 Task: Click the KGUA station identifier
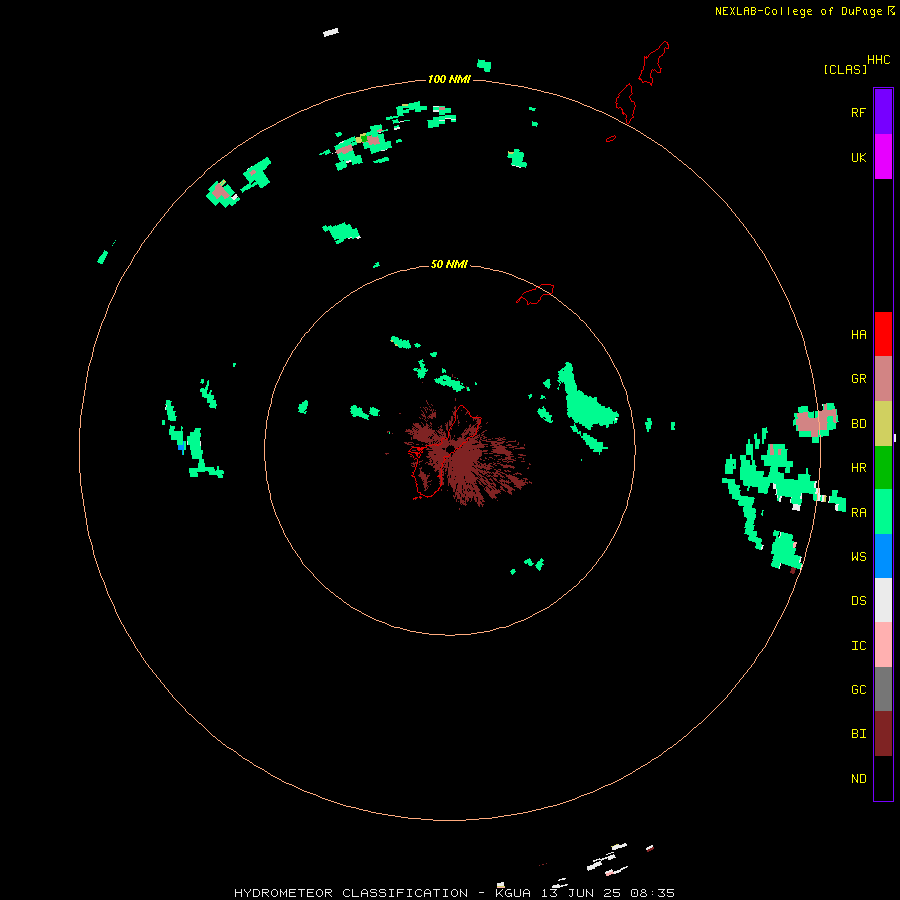pyautogui.click(x=514, y=893)
